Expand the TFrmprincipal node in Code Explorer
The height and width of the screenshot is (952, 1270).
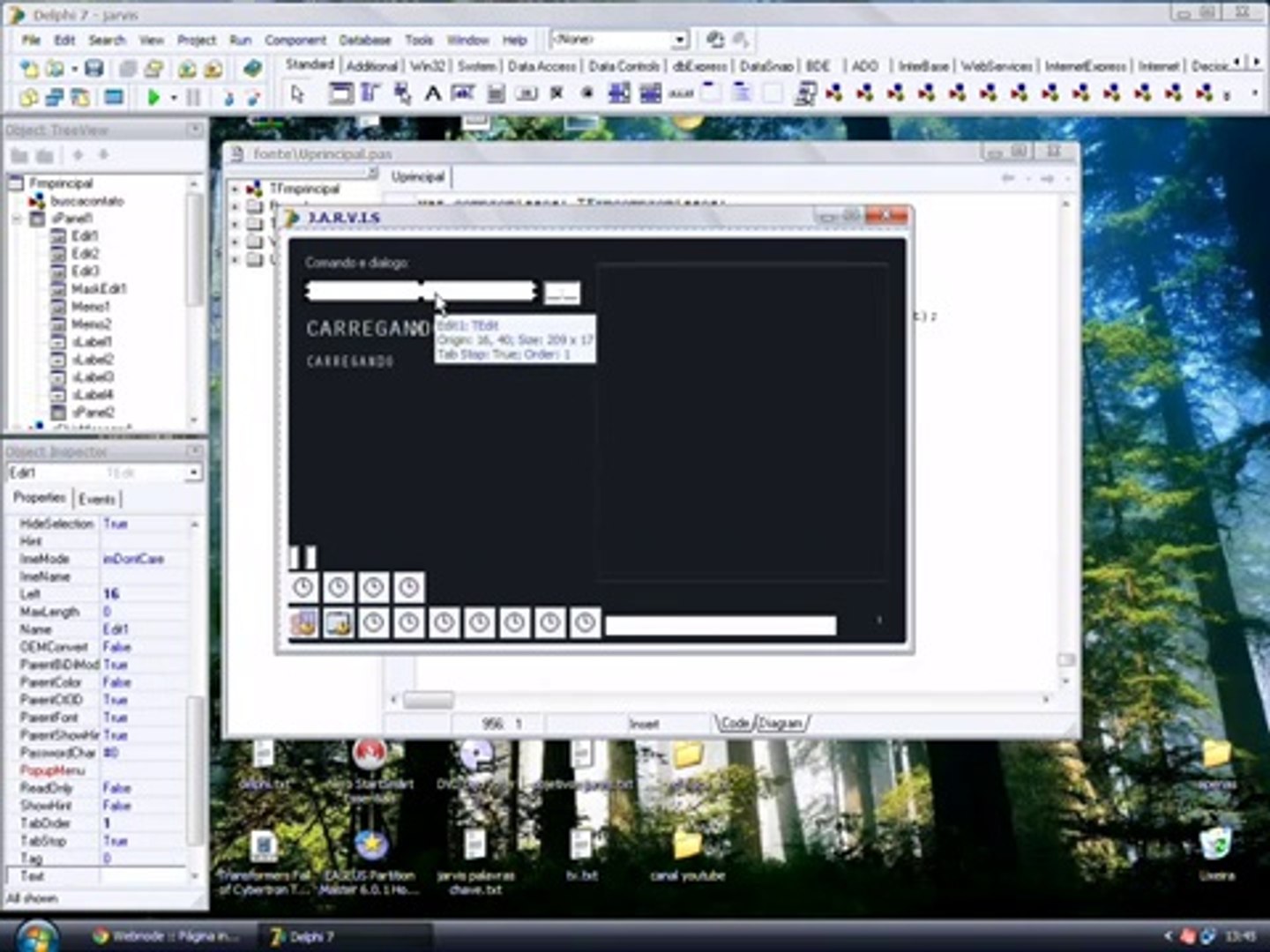[235, 189]
